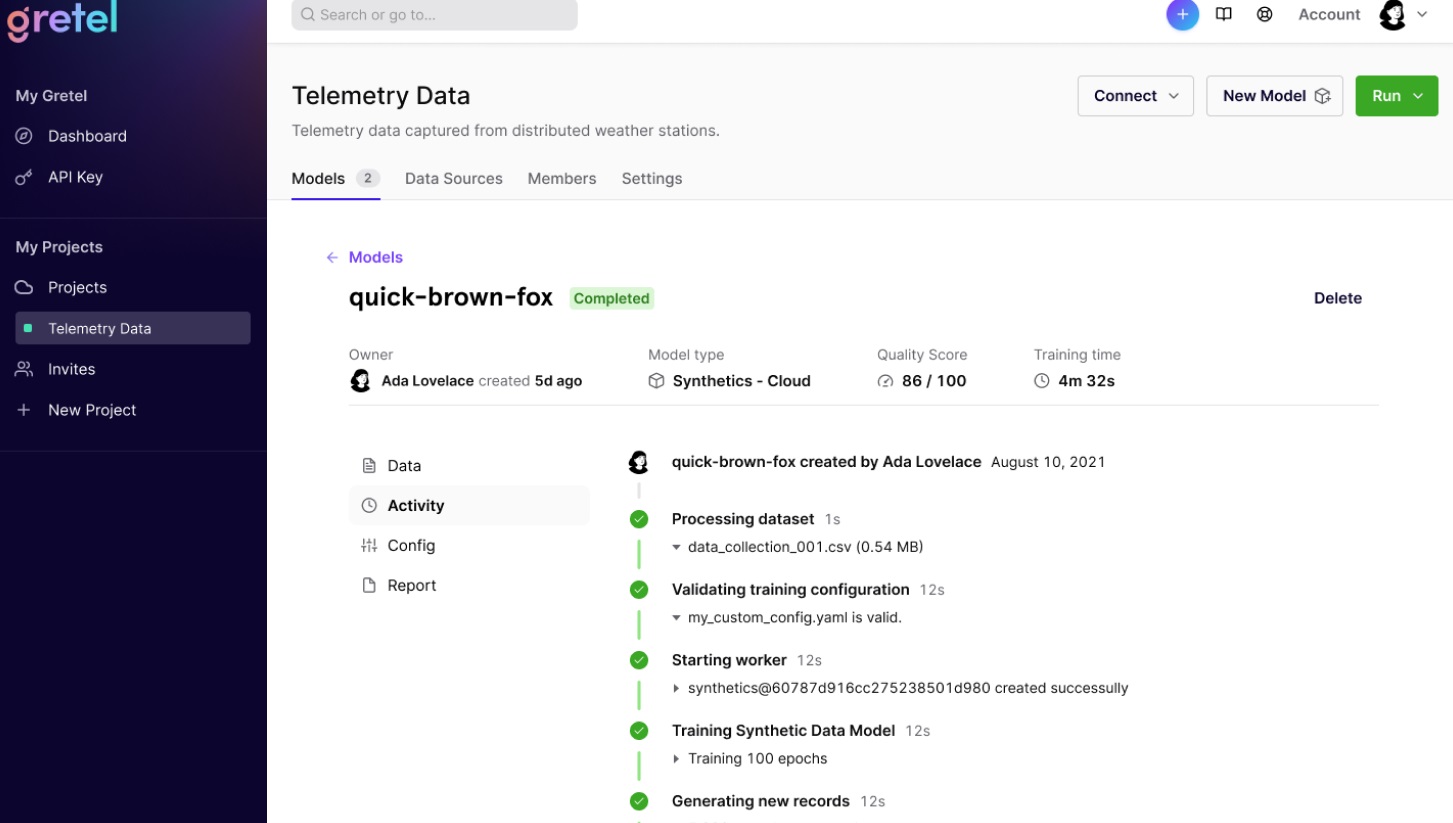This screenshot has width=1453, height=823.
Task: Switch to the Data Sources tab
Action: pos(454,179)
